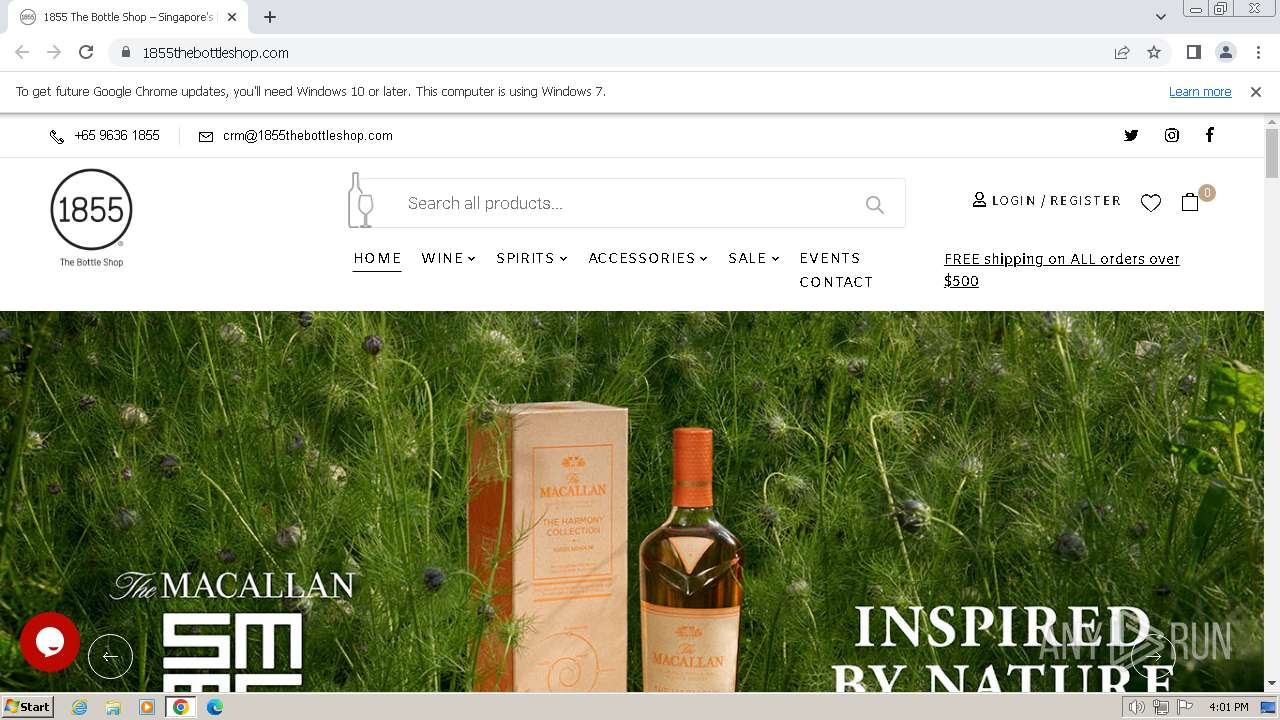The height and width of the screenshot is (720, 1280).
Task: Open the Instagram social link
Action: (1171, 135)
